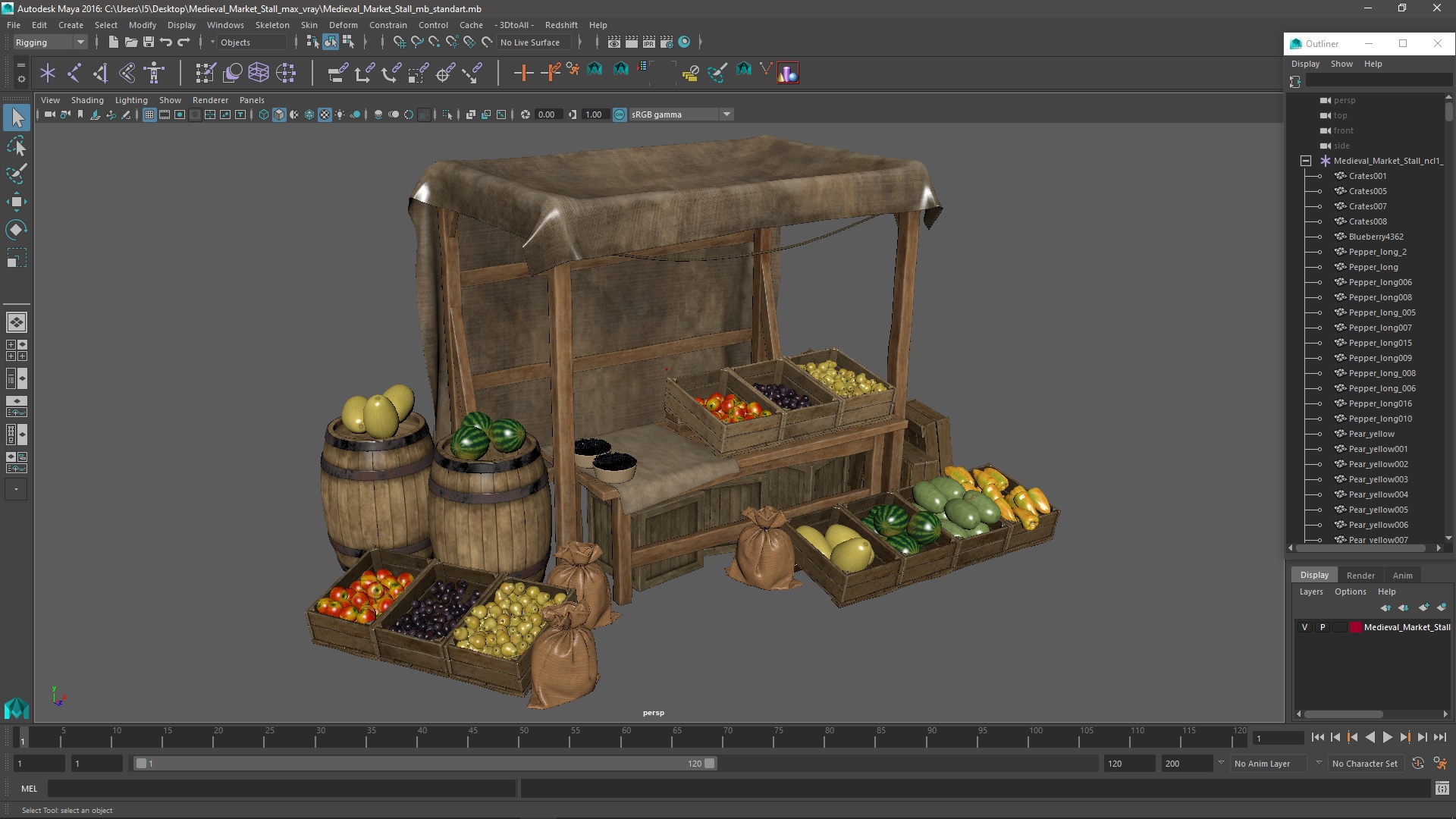Toggle layer display type box
Screen dimensions: 1456x819
click(1340, 627)
